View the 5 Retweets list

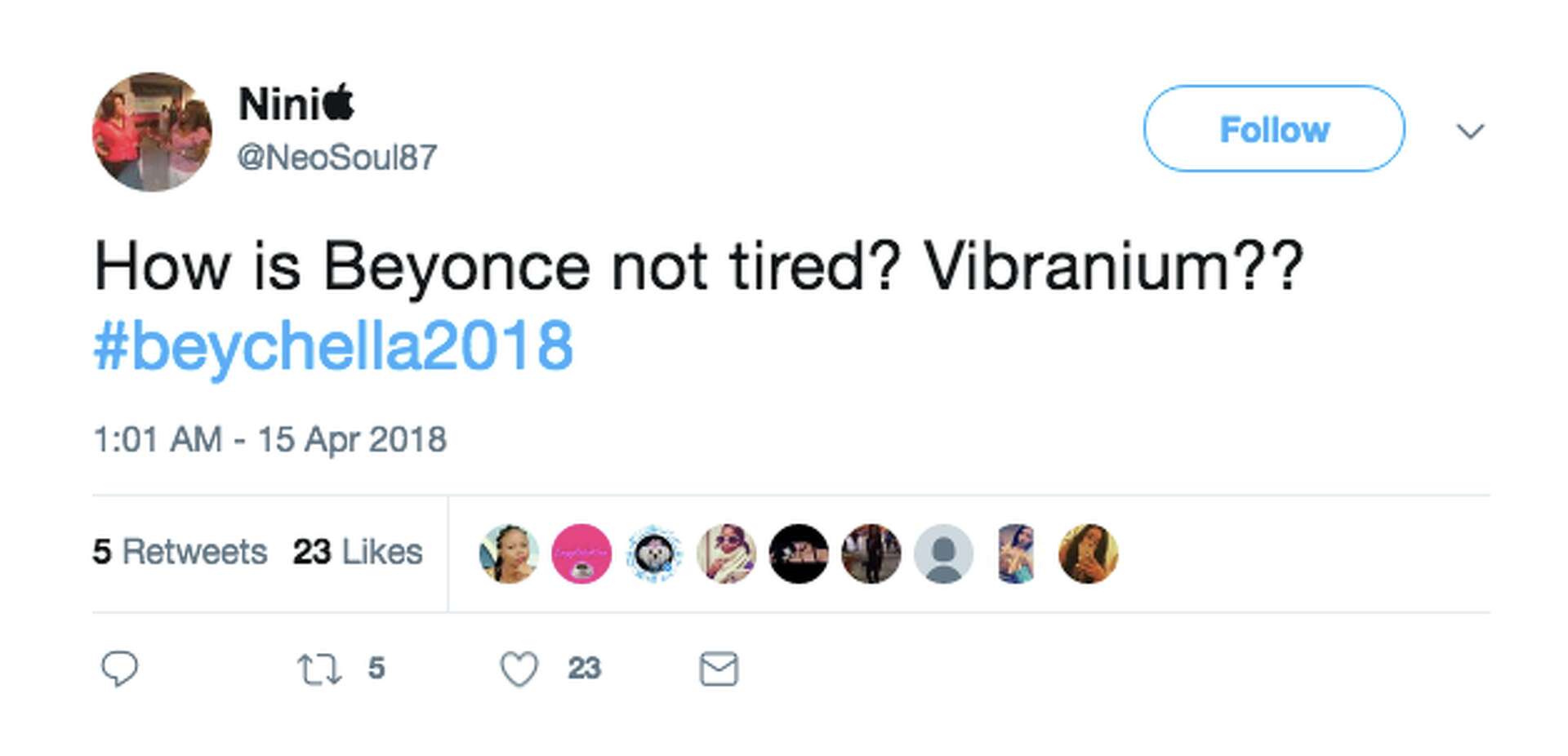tap(180, 552)
